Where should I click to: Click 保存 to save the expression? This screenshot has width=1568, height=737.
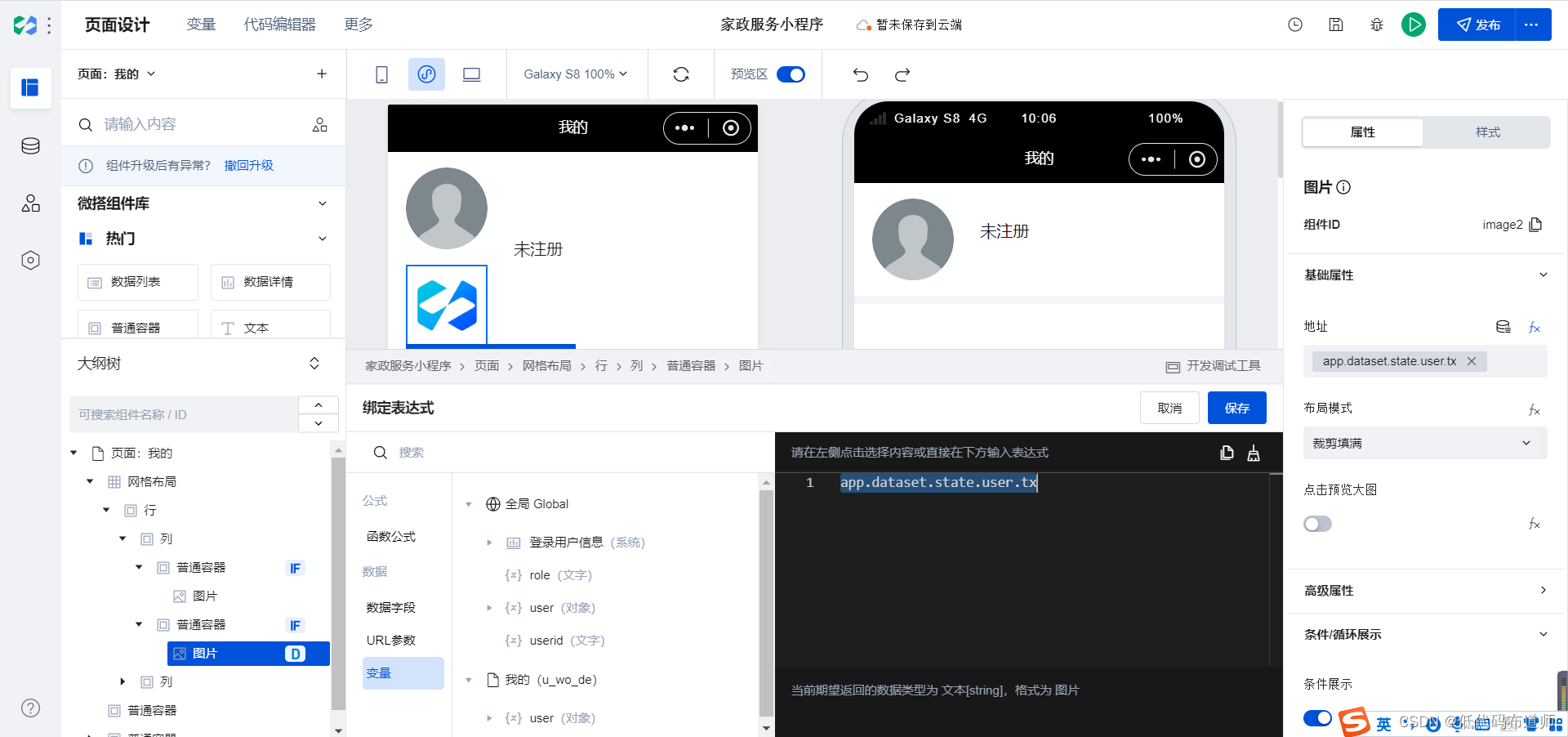(x=1236, y=408)
